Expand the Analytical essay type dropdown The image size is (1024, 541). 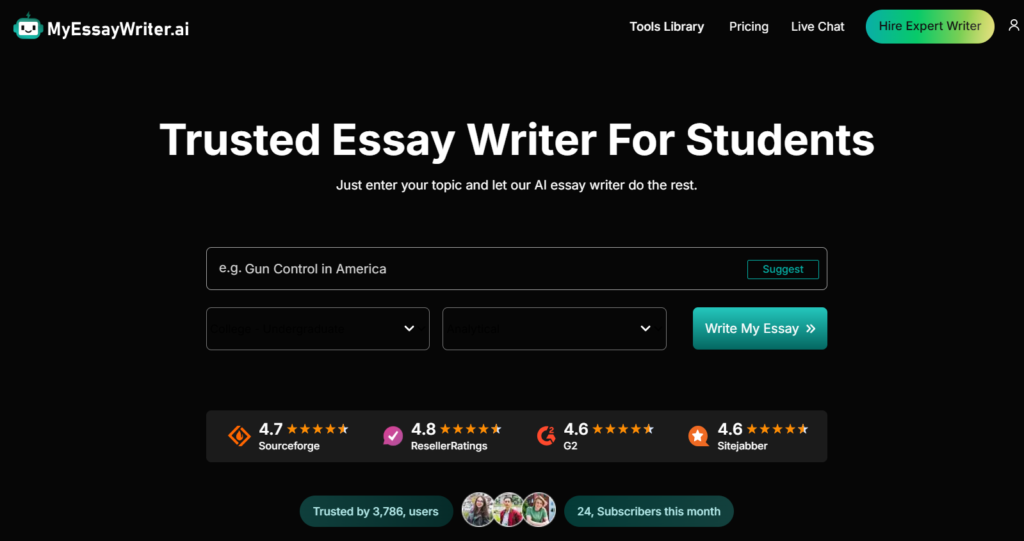[x=554, y=329]
